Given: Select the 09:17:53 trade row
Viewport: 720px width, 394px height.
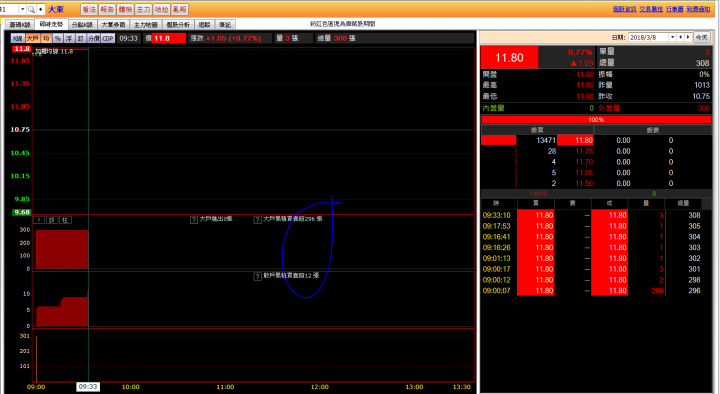Looking at the screenshot, I should pos(596,226).
